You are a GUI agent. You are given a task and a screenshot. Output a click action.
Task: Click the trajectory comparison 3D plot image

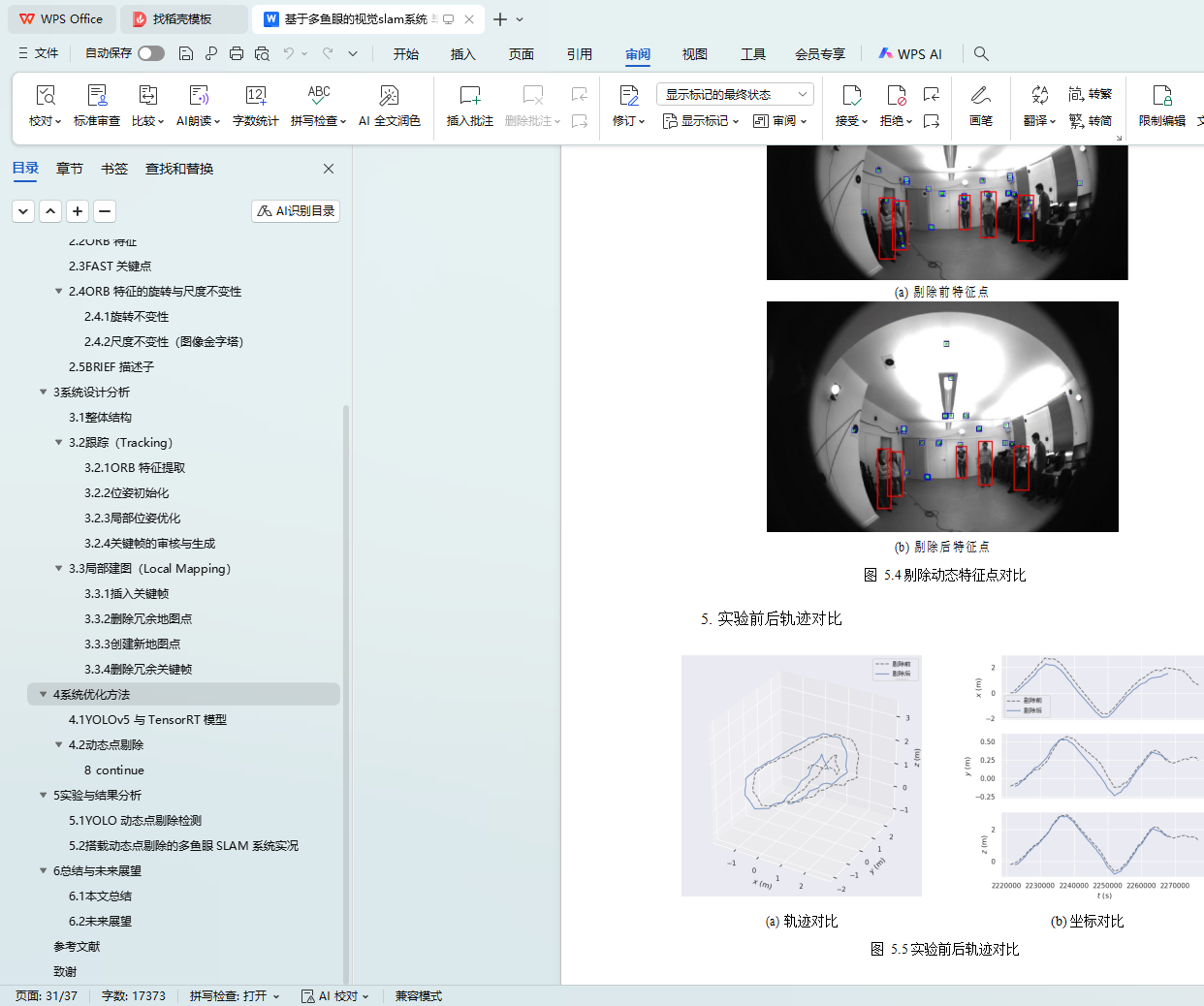click(x=801, y=775)
